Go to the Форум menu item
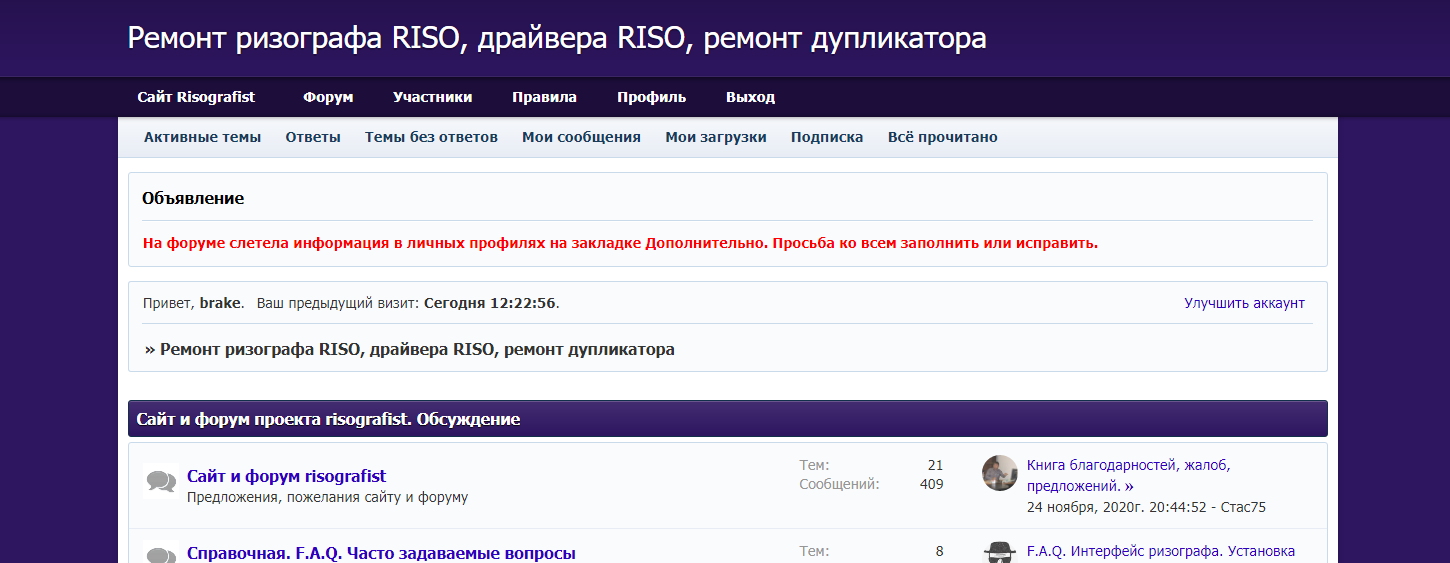1450x563 pixels. click(328, 97)
